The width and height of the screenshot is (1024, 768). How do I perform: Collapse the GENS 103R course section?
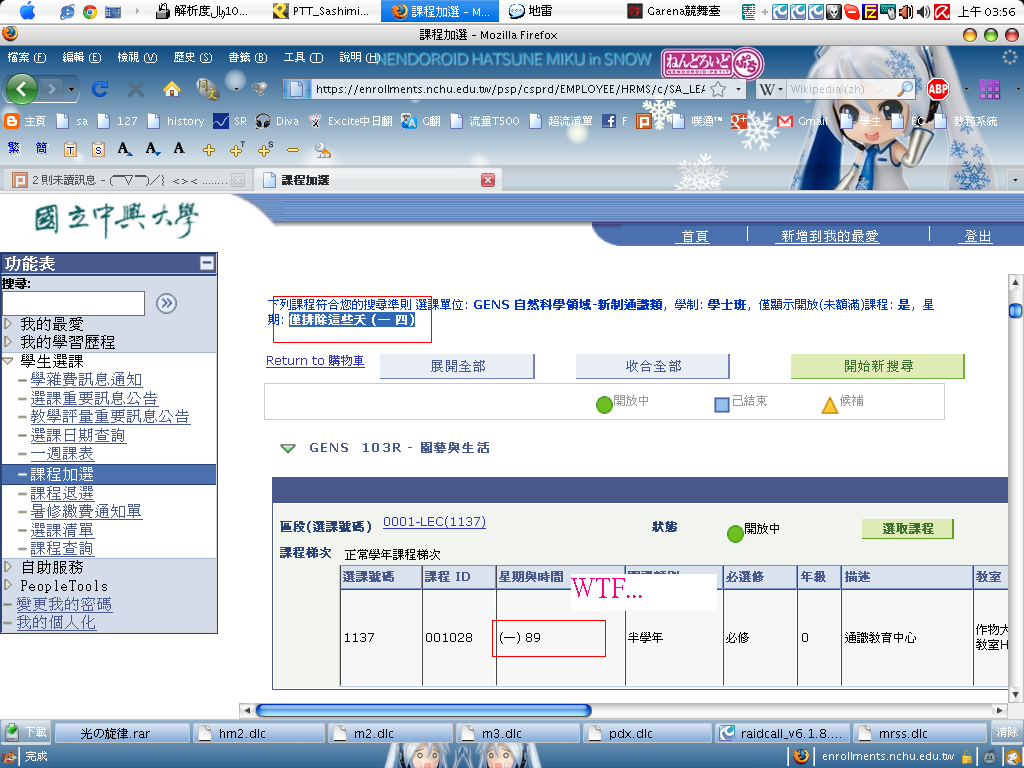point(288,448)
